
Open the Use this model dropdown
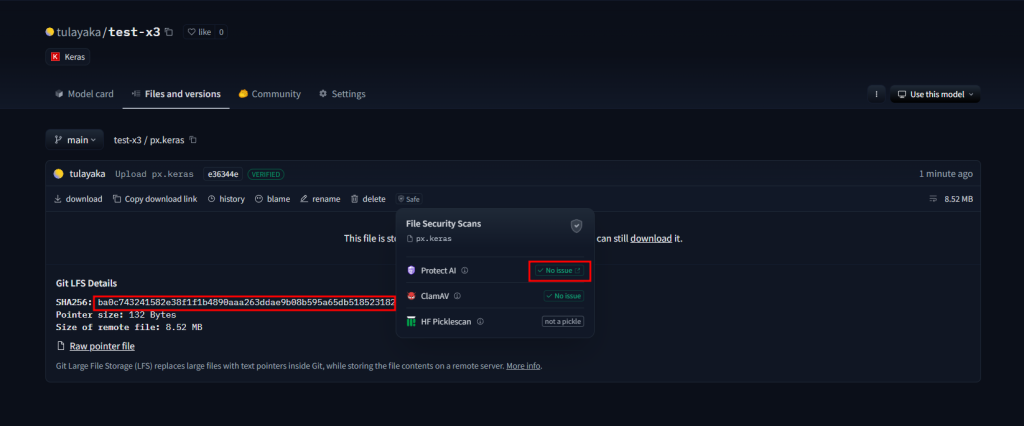[x=935, y=94]
